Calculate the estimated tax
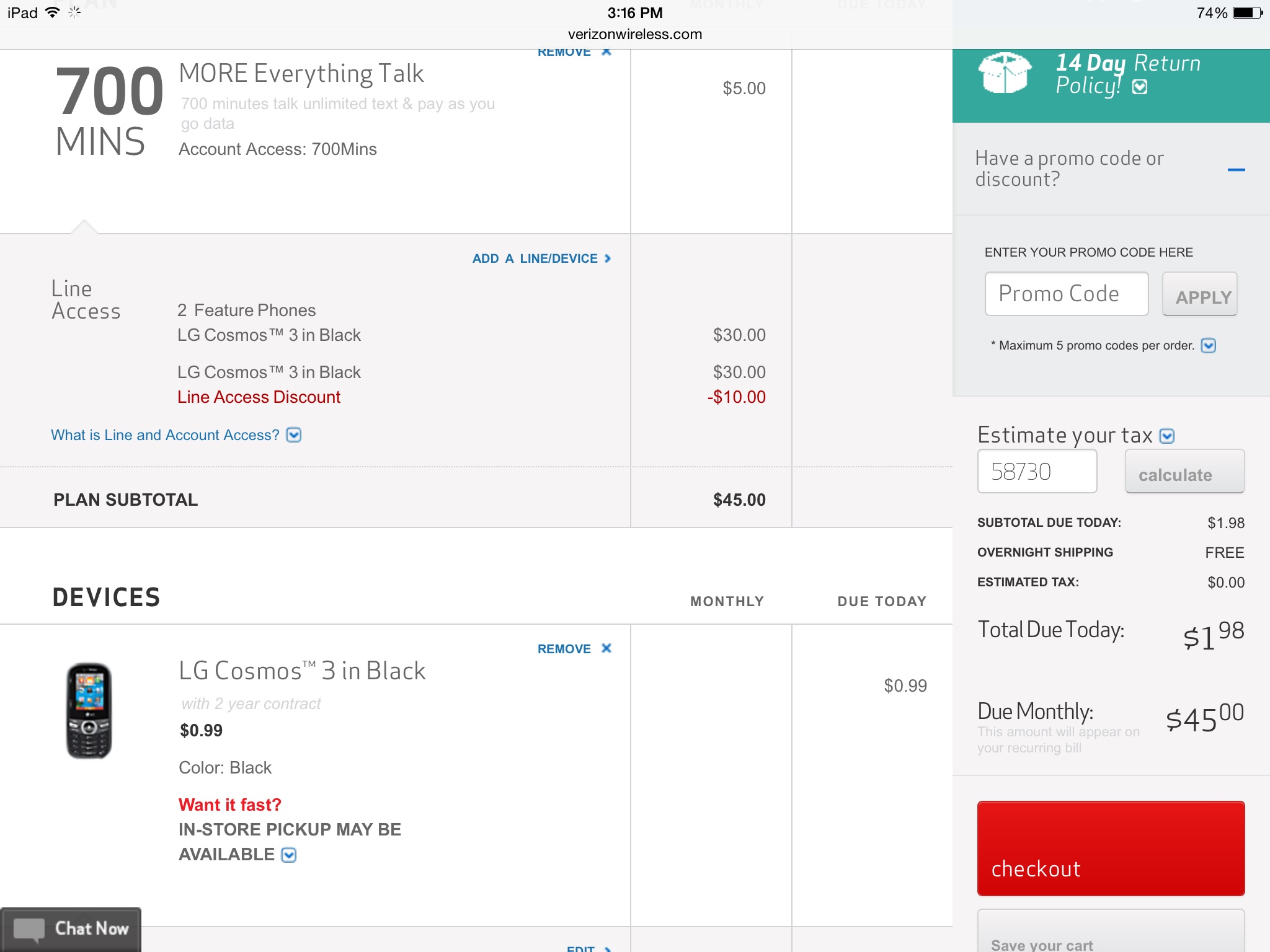Image resolution: width=1270 pixels, height=952 pixels. 1184,472
